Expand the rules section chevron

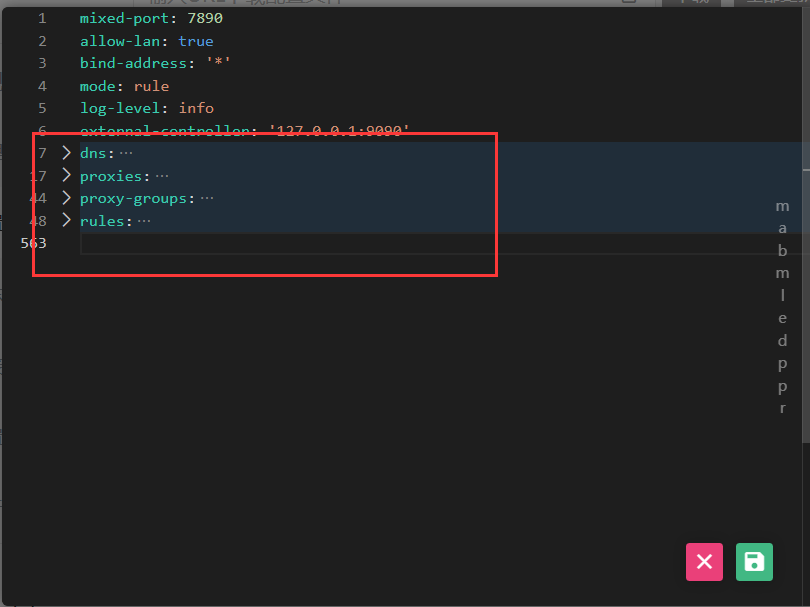66,220
